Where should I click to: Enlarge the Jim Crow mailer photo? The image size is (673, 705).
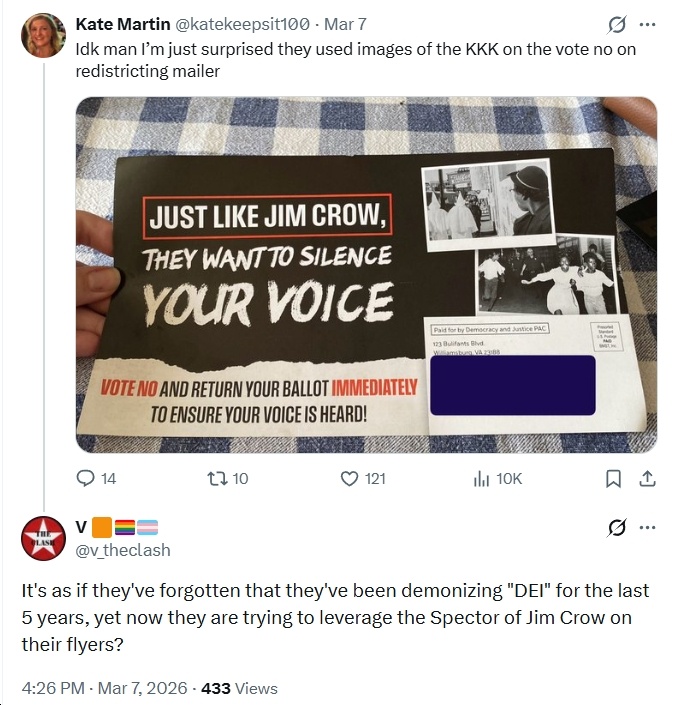(366, 275)
